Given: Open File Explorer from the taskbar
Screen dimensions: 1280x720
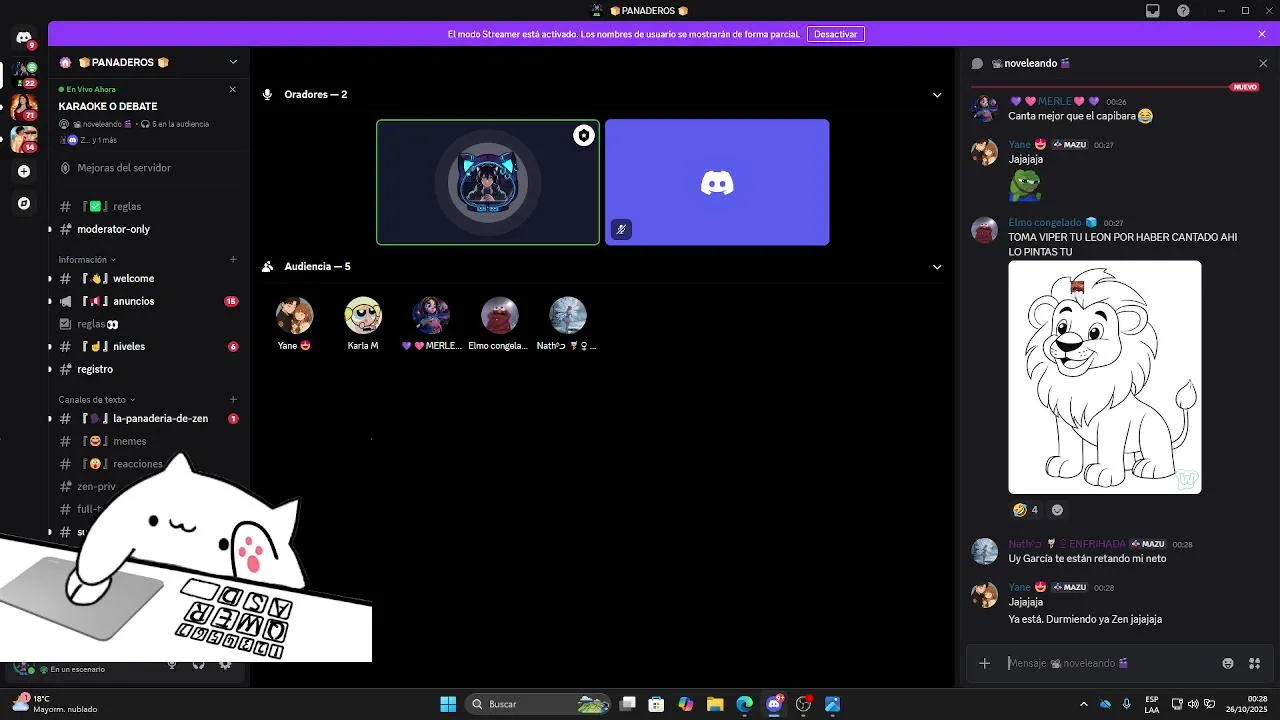Looking at the screenshot, I should 715,704.
